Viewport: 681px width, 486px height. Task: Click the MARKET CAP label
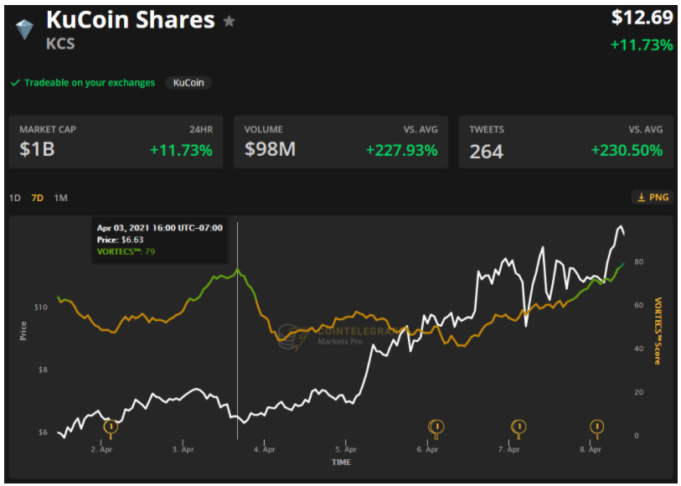[x=47, y=129]
